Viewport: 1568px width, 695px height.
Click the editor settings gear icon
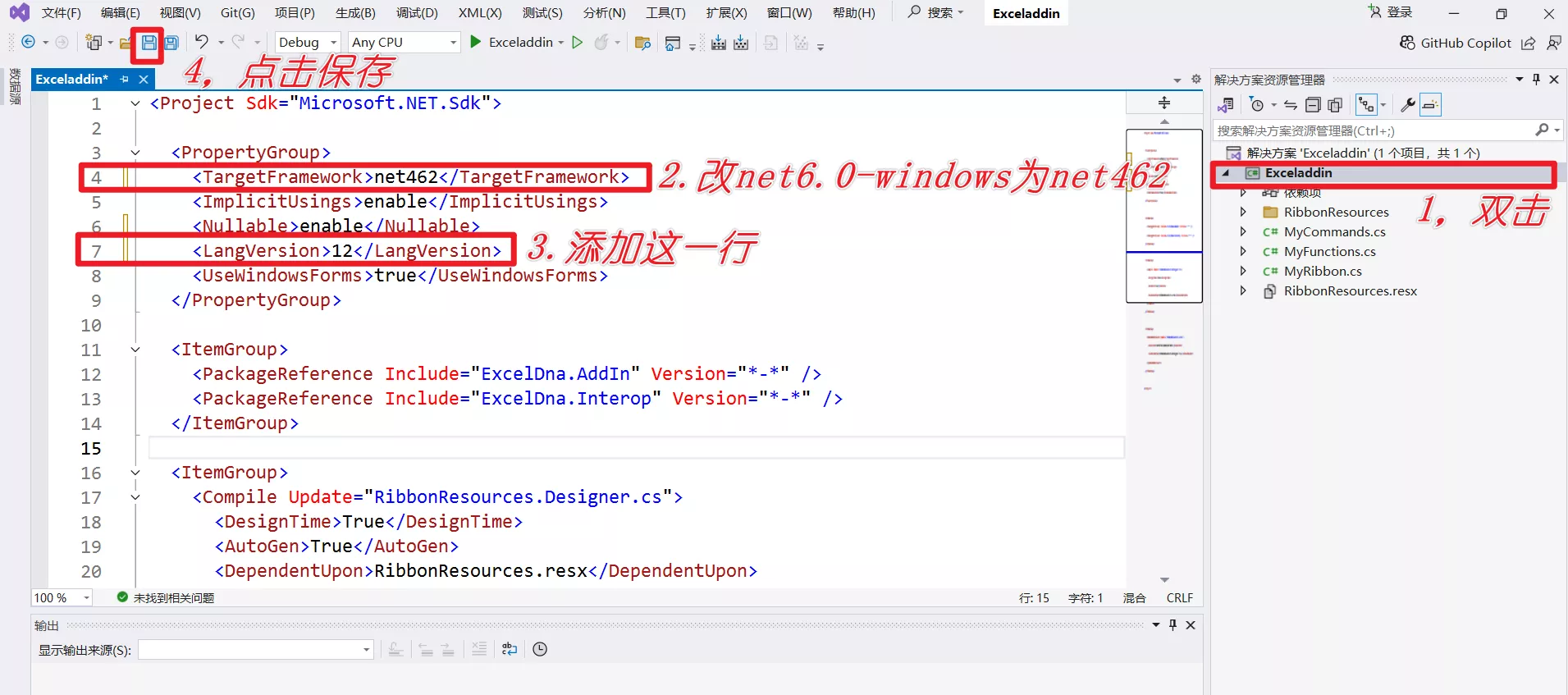[1196, 79]
